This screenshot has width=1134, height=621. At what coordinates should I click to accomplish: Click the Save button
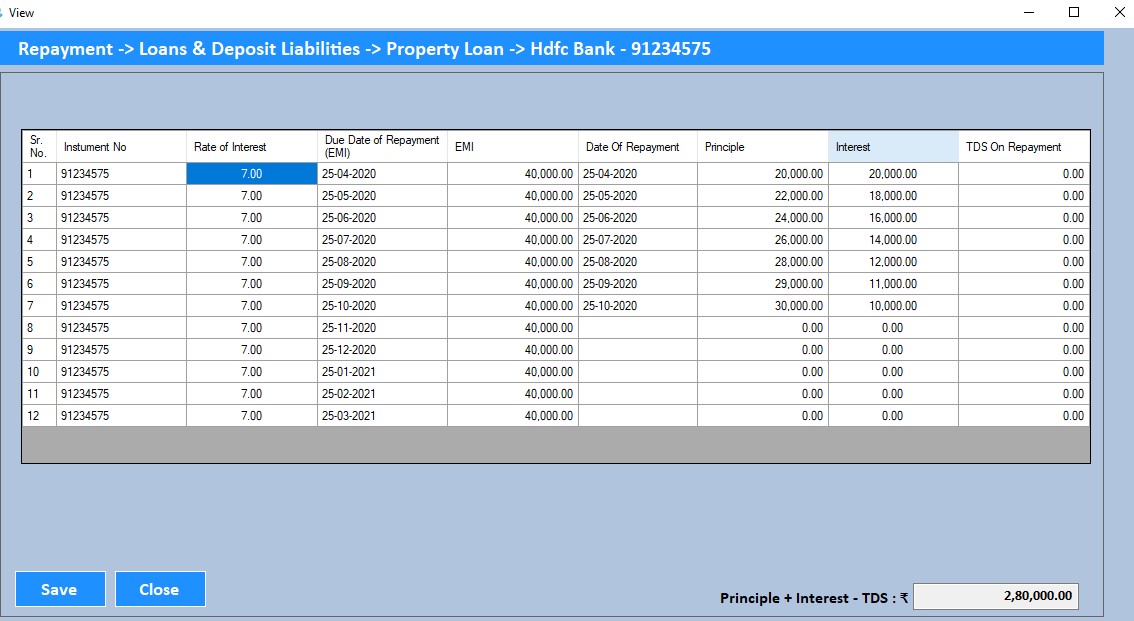(60, 589)
